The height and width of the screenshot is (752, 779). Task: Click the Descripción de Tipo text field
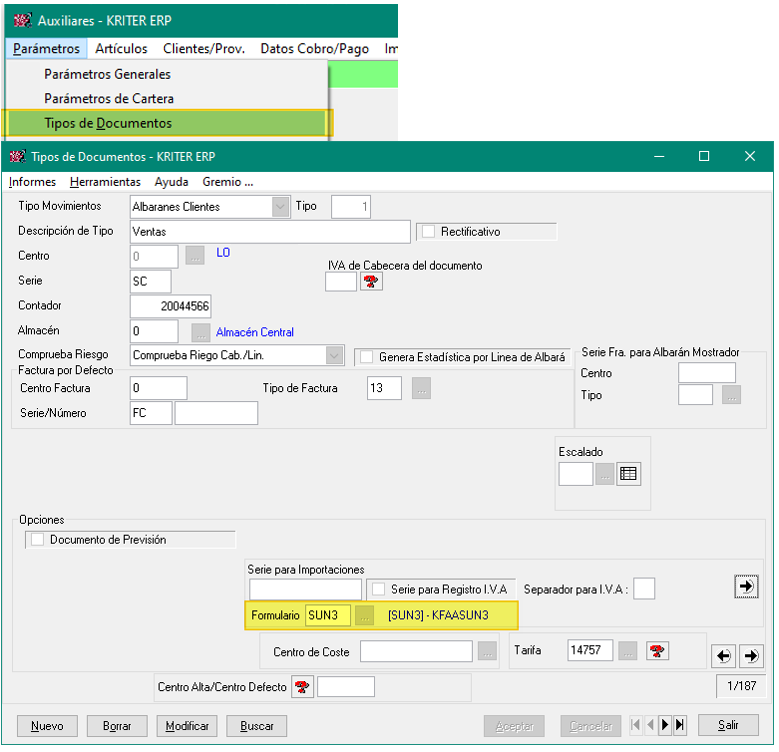pos(270,232)
